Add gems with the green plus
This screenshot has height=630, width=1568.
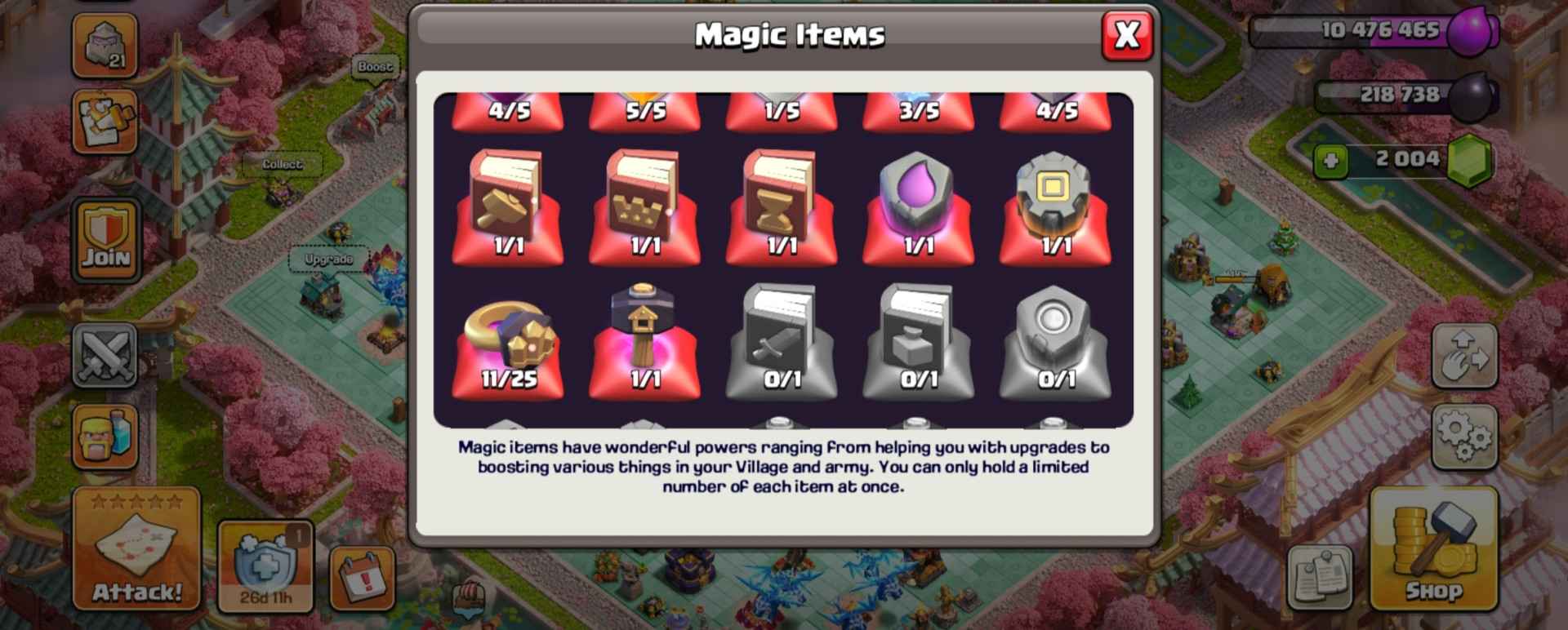(1330, 161)
